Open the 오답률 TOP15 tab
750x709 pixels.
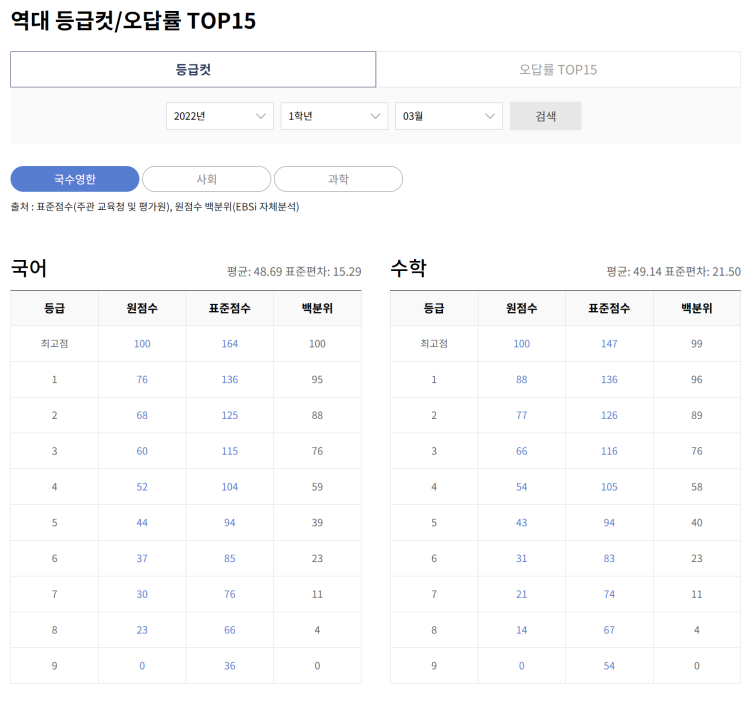[x=558, y=69]
